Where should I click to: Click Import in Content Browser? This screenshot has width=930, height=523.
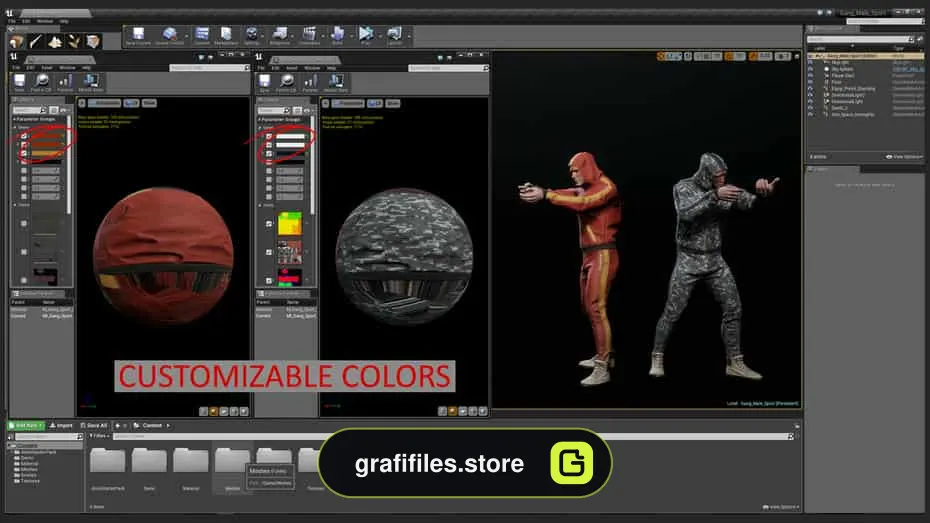[x=61, y=425]
